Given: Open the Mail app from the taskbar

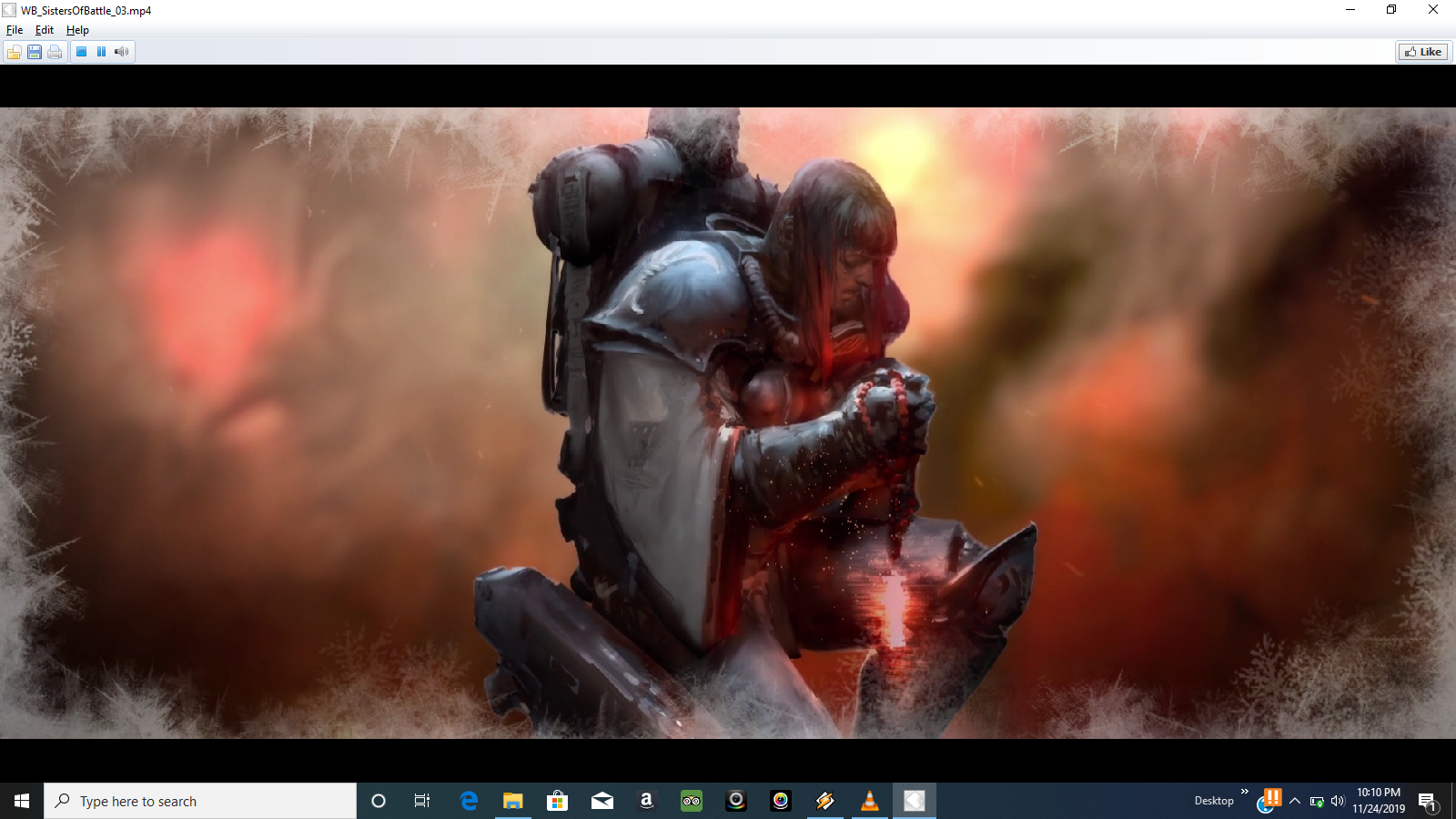Looking at the screenshot, I should [602, 801].
